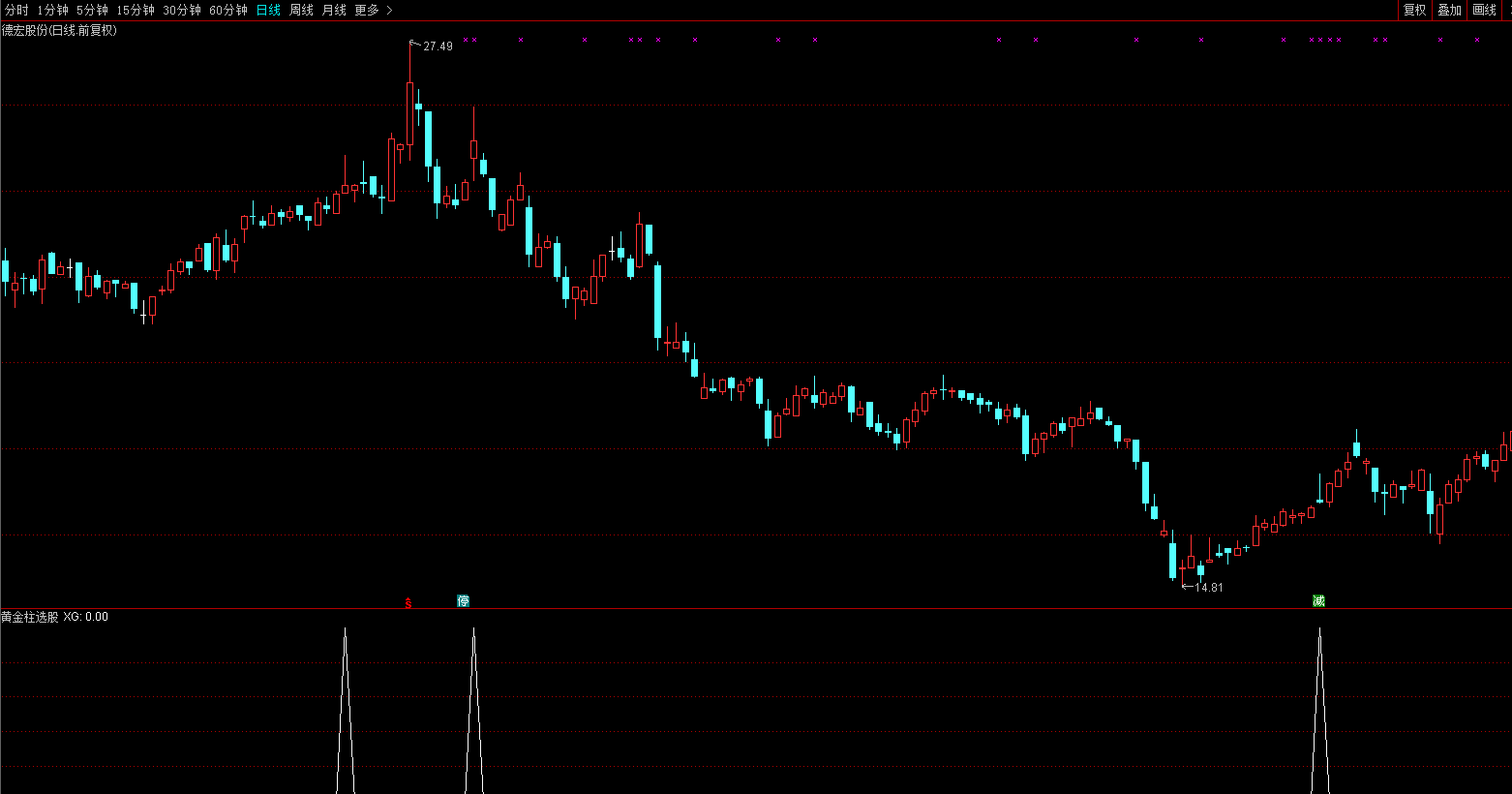Click the cyan 停 marker icon
Screen dimensions: 1512x794
click(463, 600)
